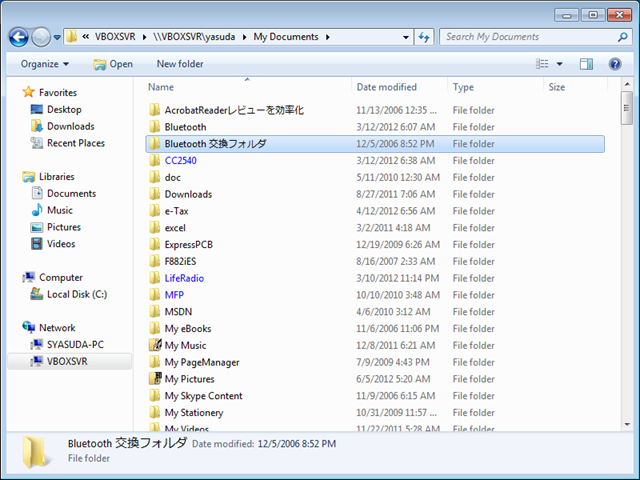
Task: Select the My Pictures folder icon
Action: 155,378
